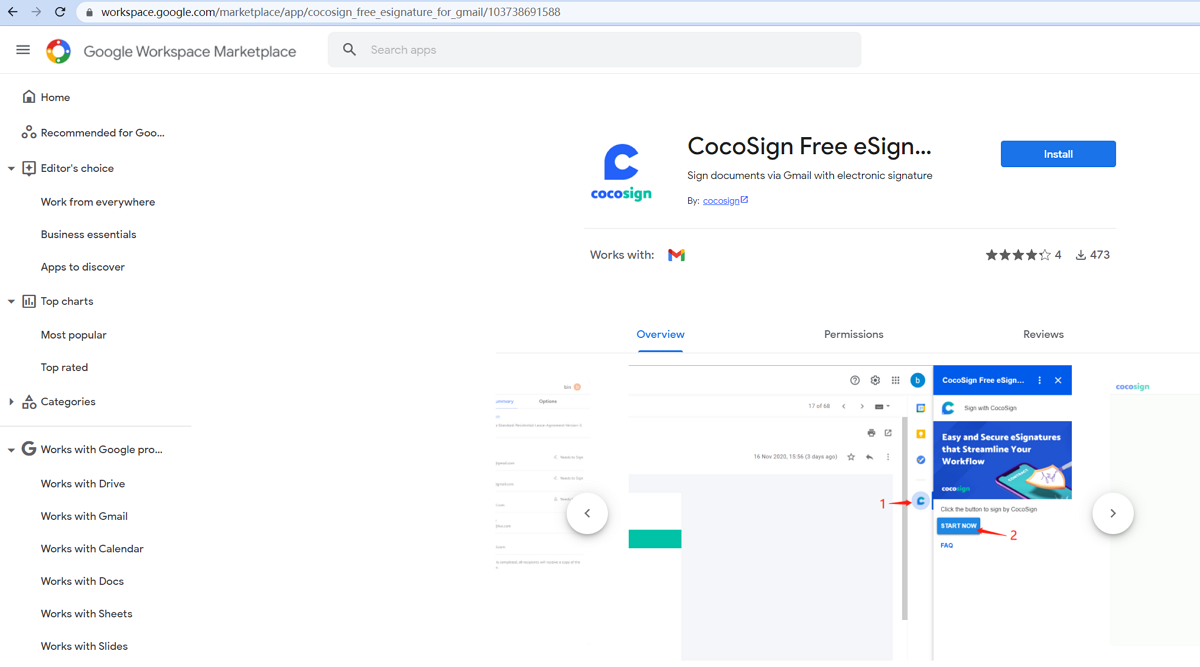
Task: Switch to the Permissions tab
Action: click(x=854, y=334)
